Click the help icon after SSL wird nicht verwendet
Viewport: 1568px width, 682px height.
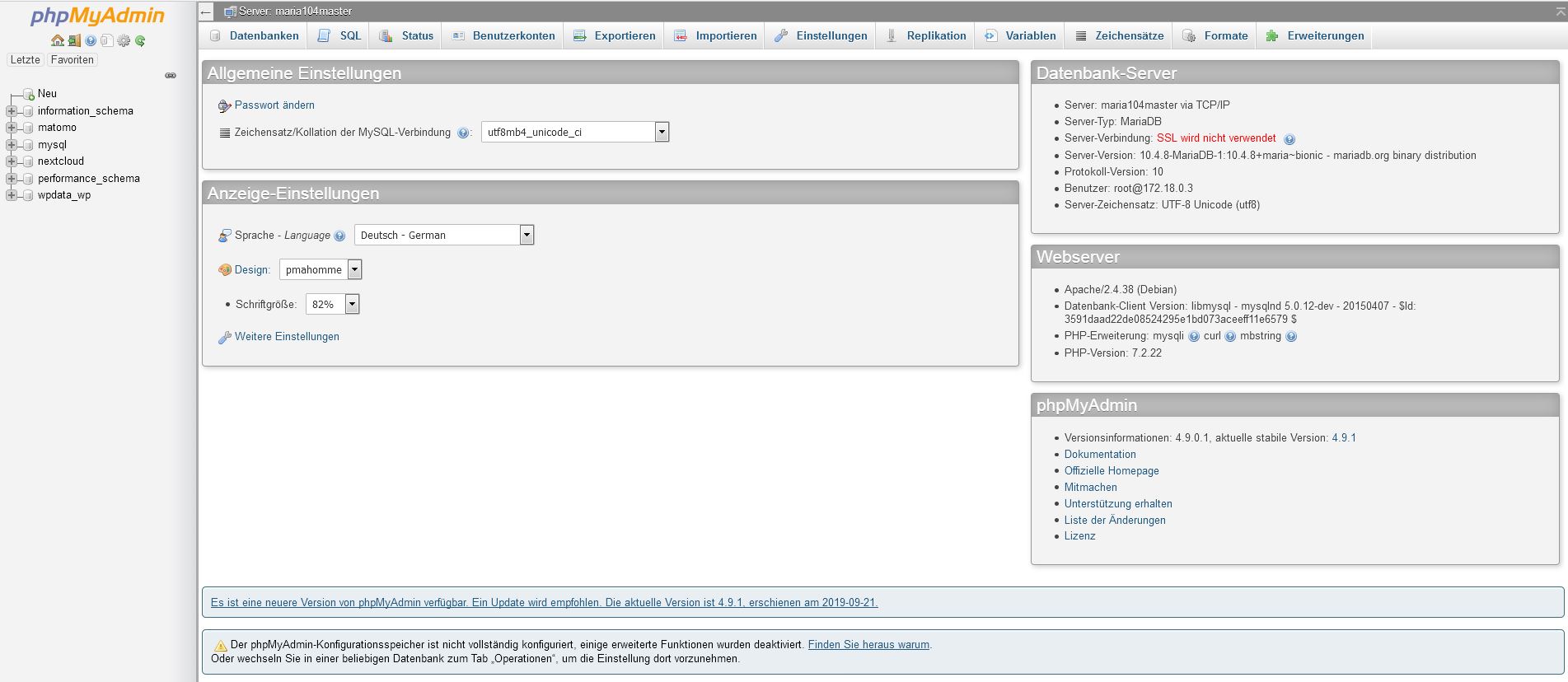coord(1290,139)
